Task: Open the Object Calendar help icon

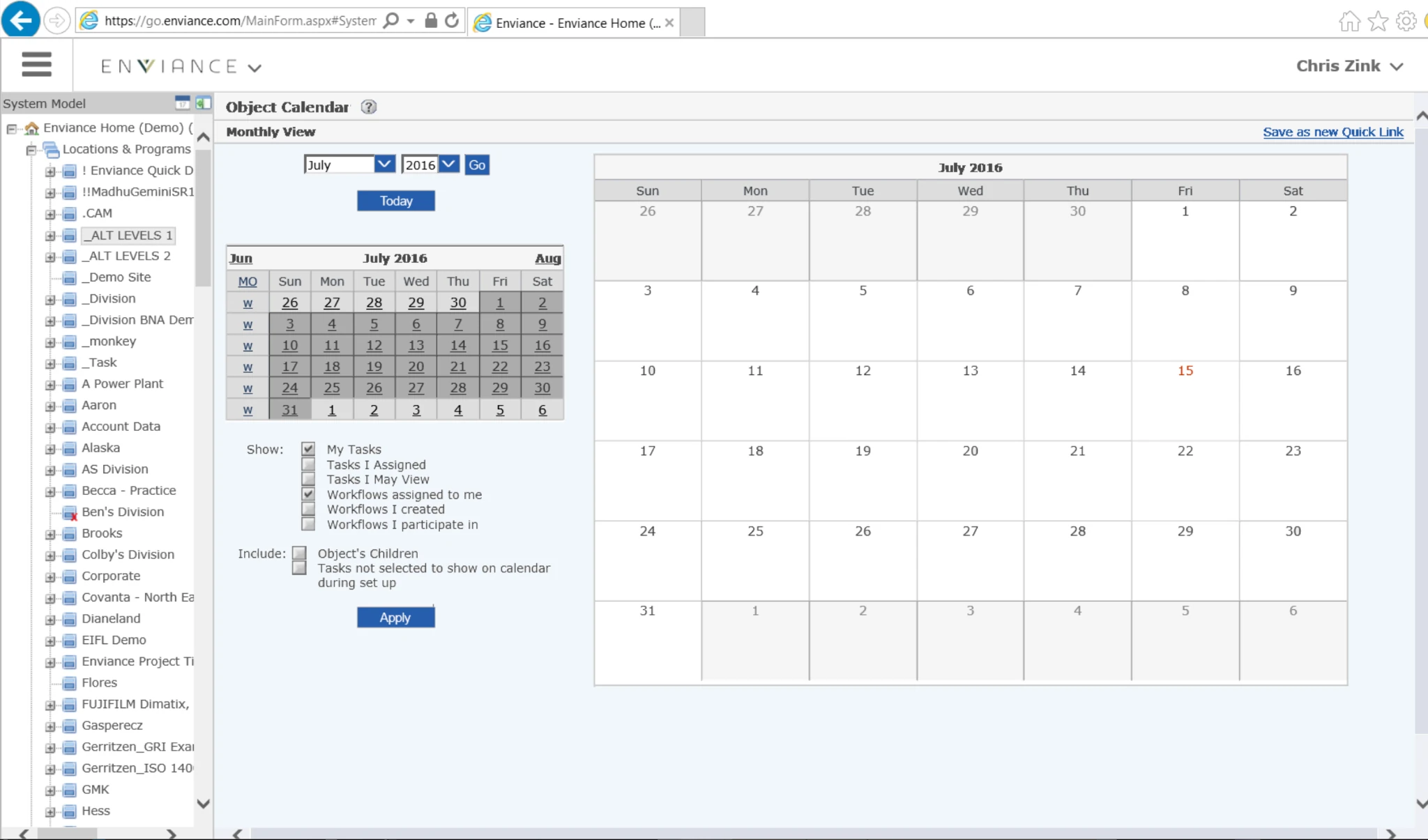Action: 369,107
